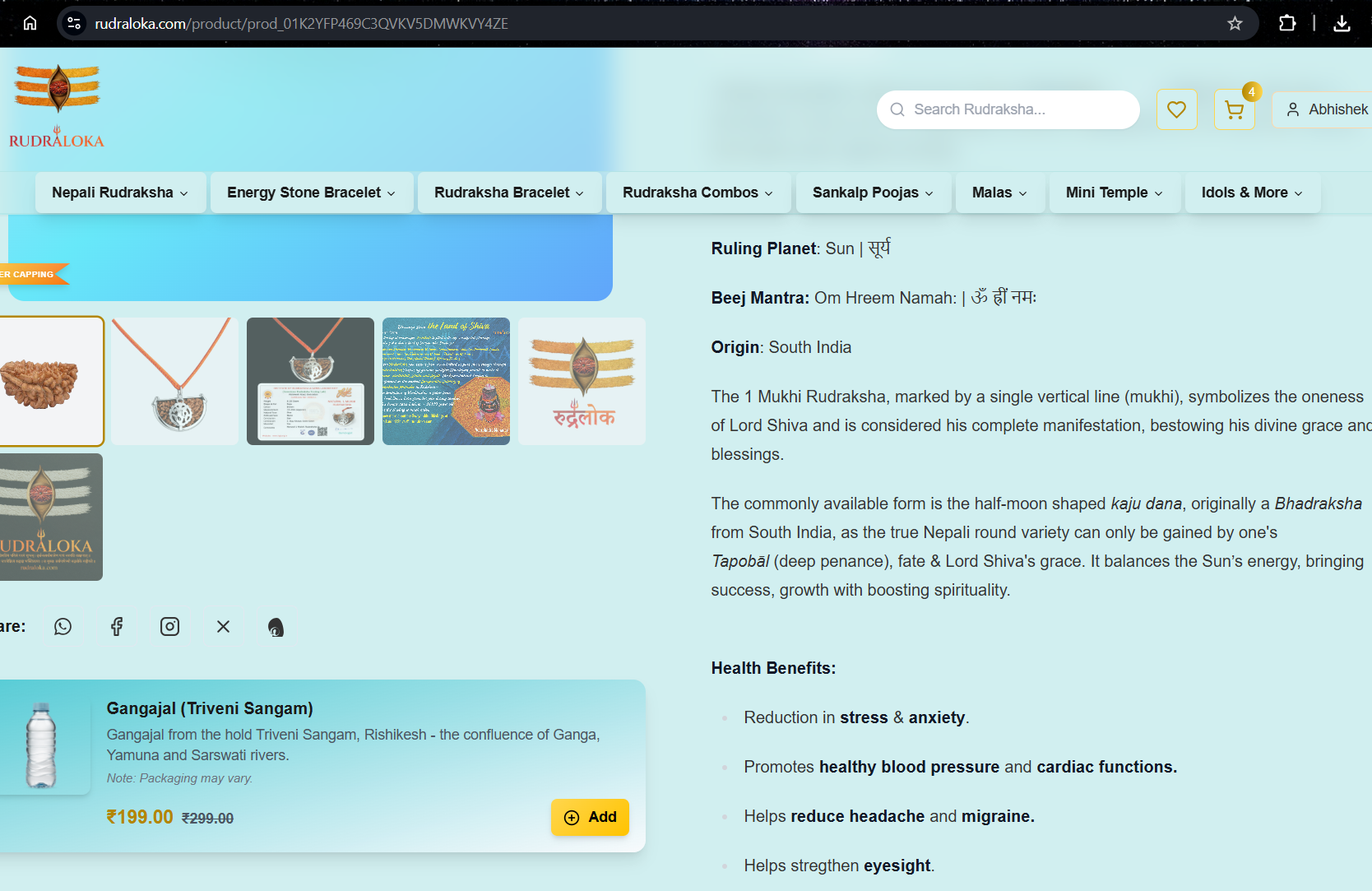Click the struck-through ₹299.00 price
The image size is (1372, 891).
point(207,819)
